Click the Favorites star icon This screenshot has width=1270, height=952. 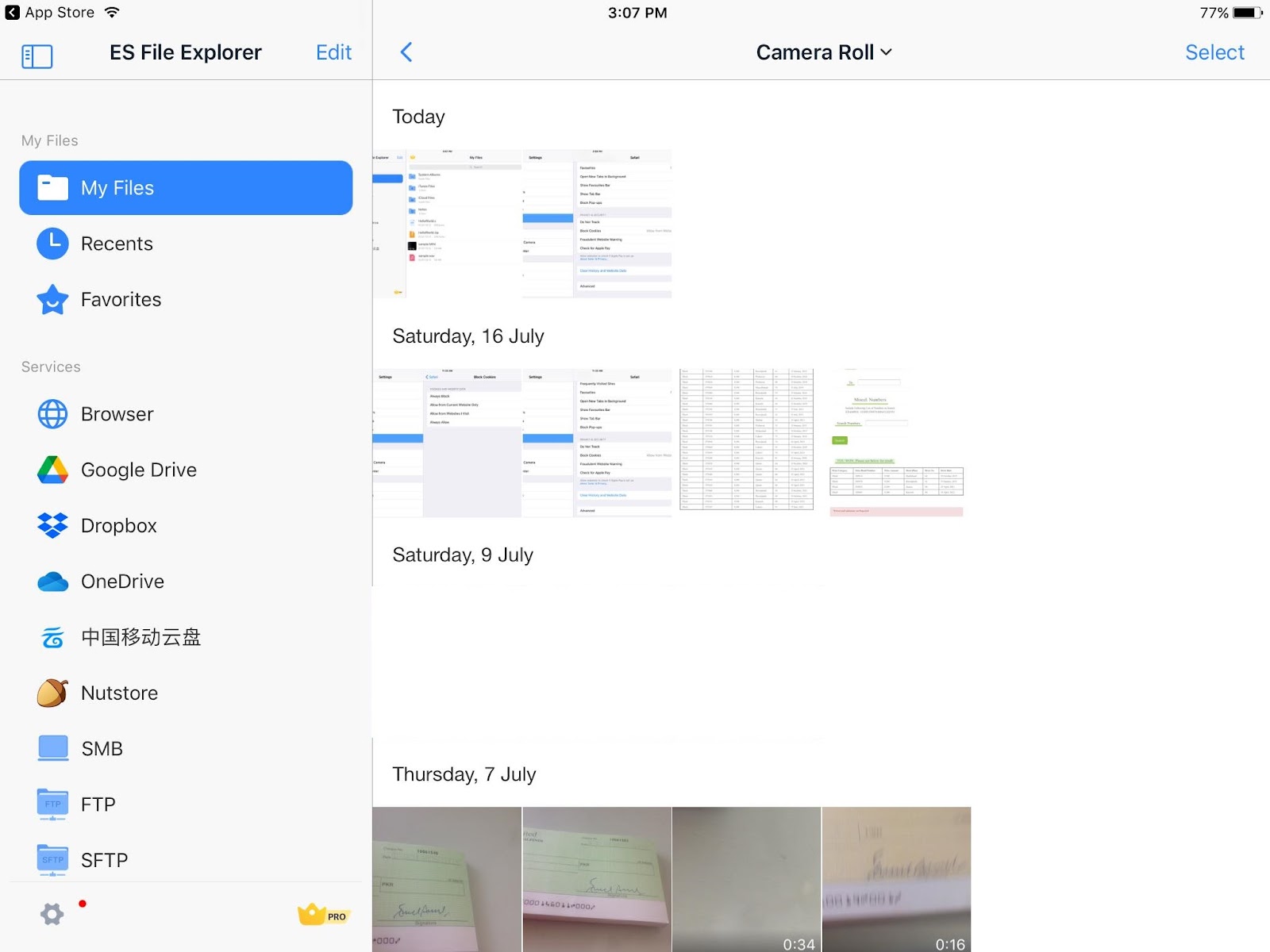52,300
